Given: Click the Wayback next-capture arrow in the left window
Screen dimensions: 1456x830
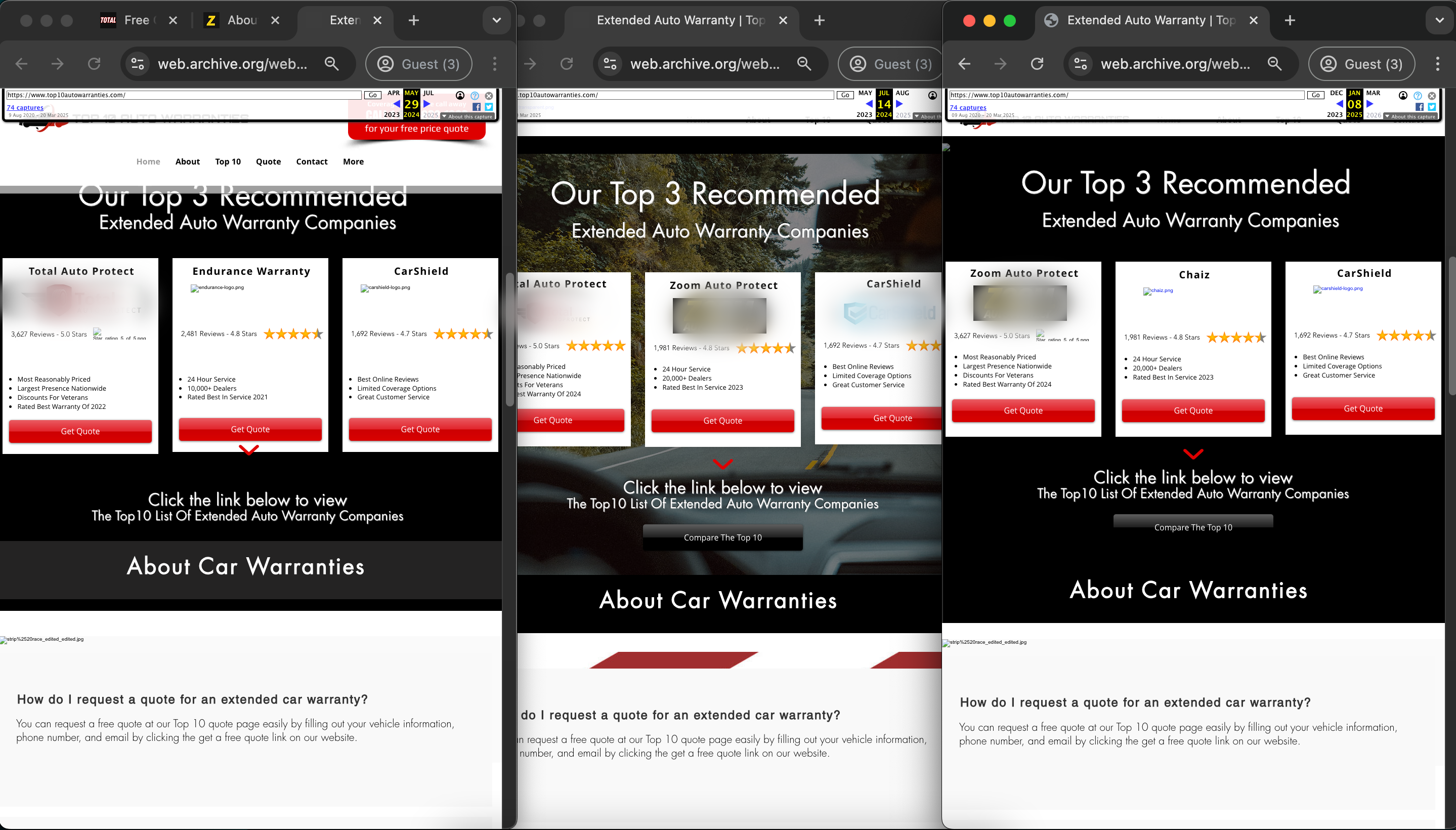Looking at the screenshot, I should (427, 104).
